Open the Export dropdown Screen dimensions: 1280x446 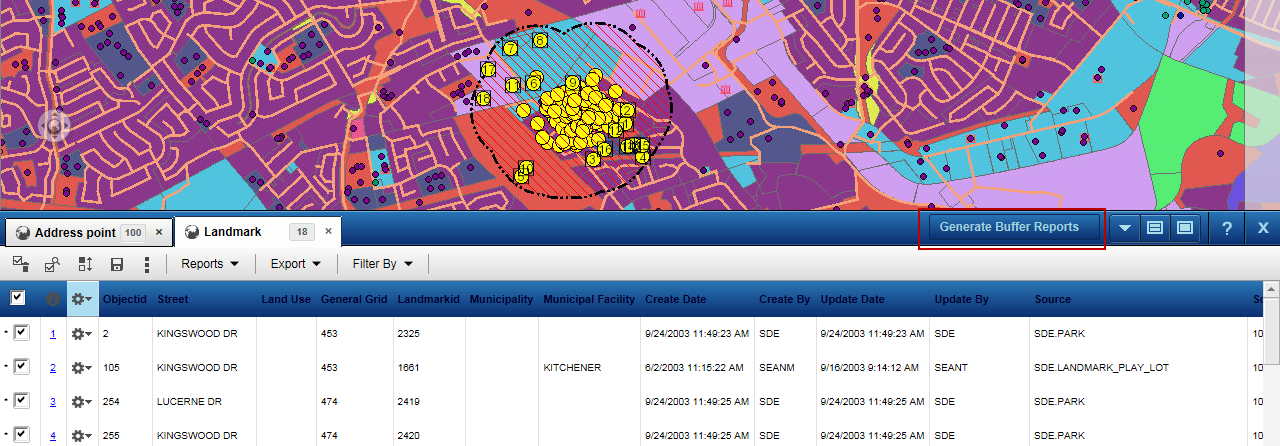tap(295, 264)
